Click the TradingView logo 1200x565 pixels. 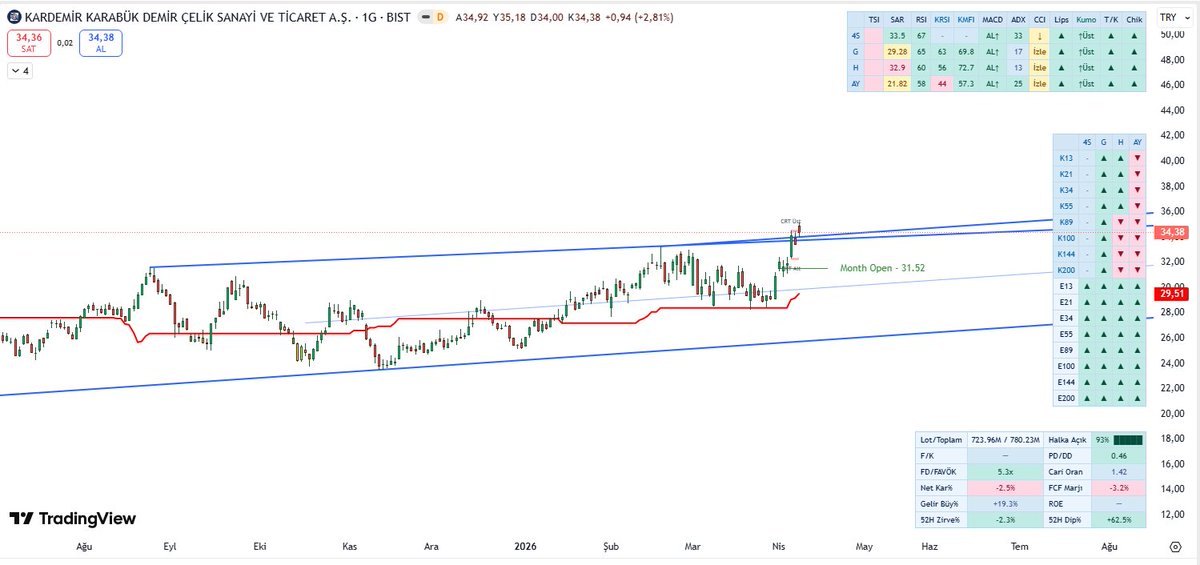click(x=72, y=519)
